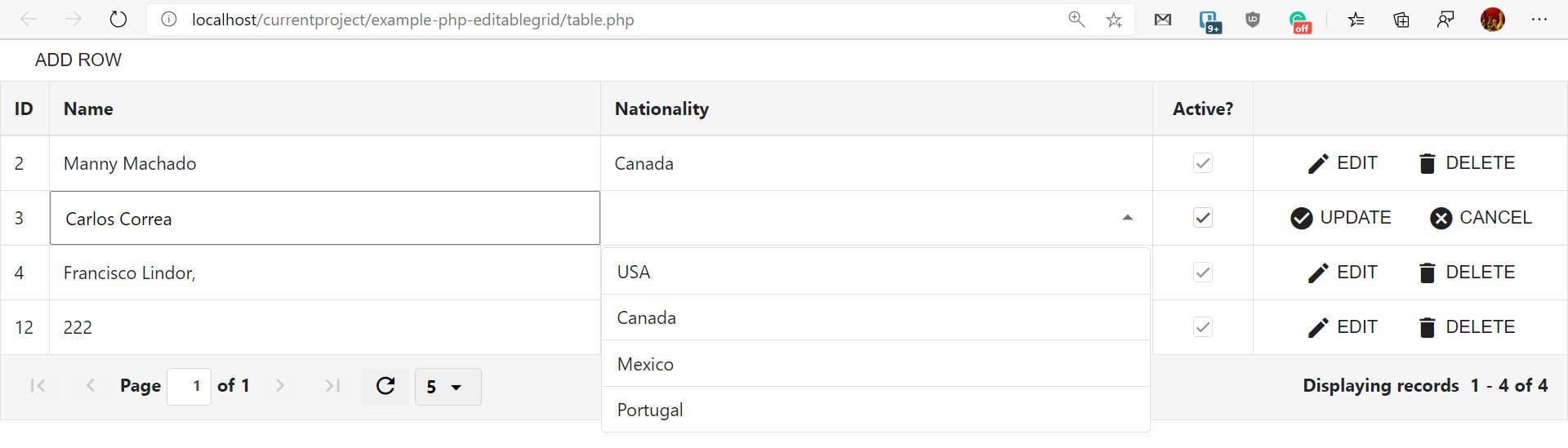Toggle the Active checkbox for Manny Machado
The height and width of the screenshot is (448, 1568).
[1202, 163]
